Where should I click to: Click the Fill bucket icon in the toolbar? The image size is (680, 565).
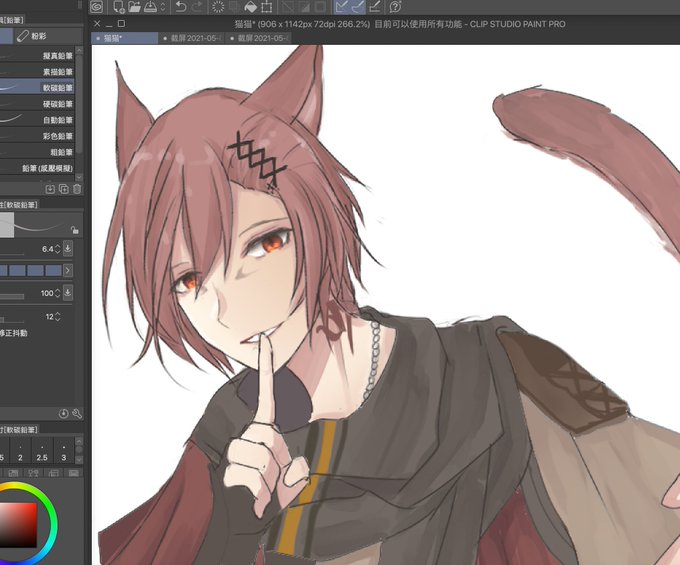click(x=251, y=7)
